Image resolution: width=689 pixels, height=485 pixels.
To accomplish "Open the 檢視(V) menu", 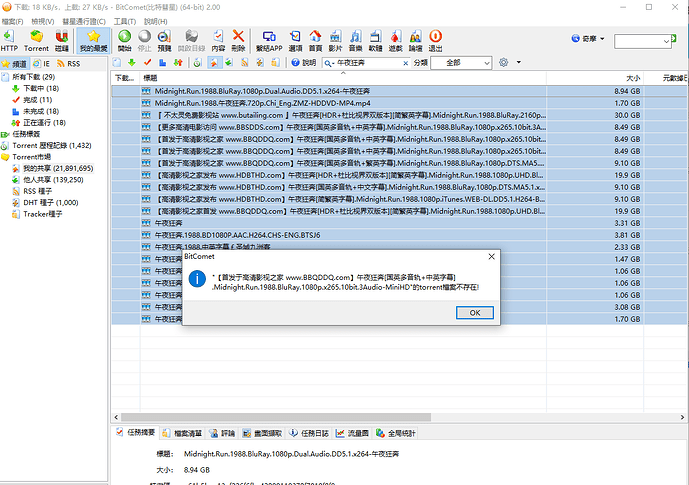I will point(43,22).
